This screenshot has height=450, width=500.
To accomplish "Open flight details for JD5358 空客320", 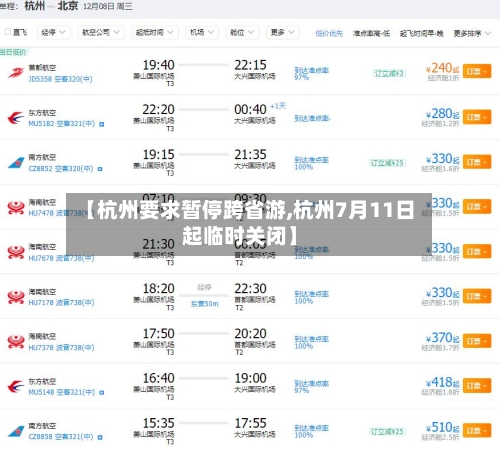I will 60,79.
